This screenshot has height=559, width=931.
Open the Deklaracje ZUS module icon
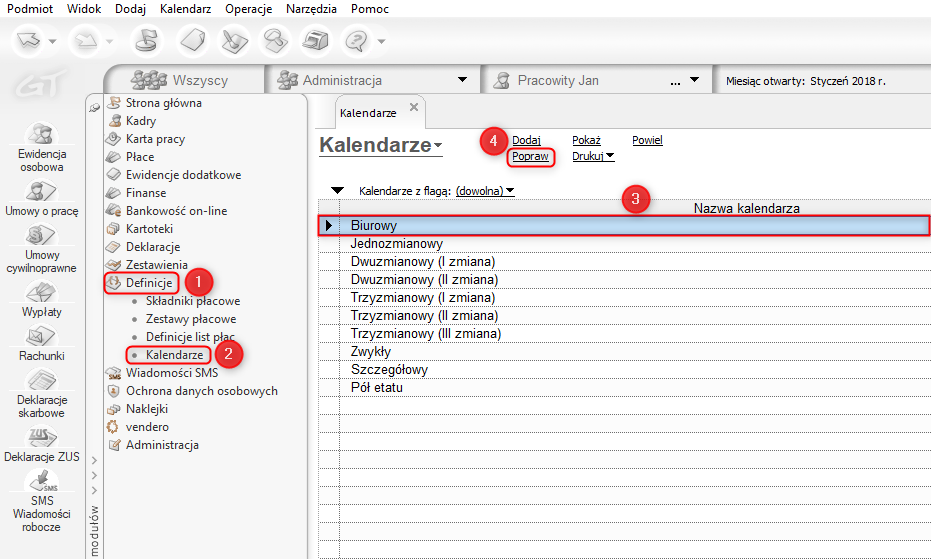[x=42, y=437]
